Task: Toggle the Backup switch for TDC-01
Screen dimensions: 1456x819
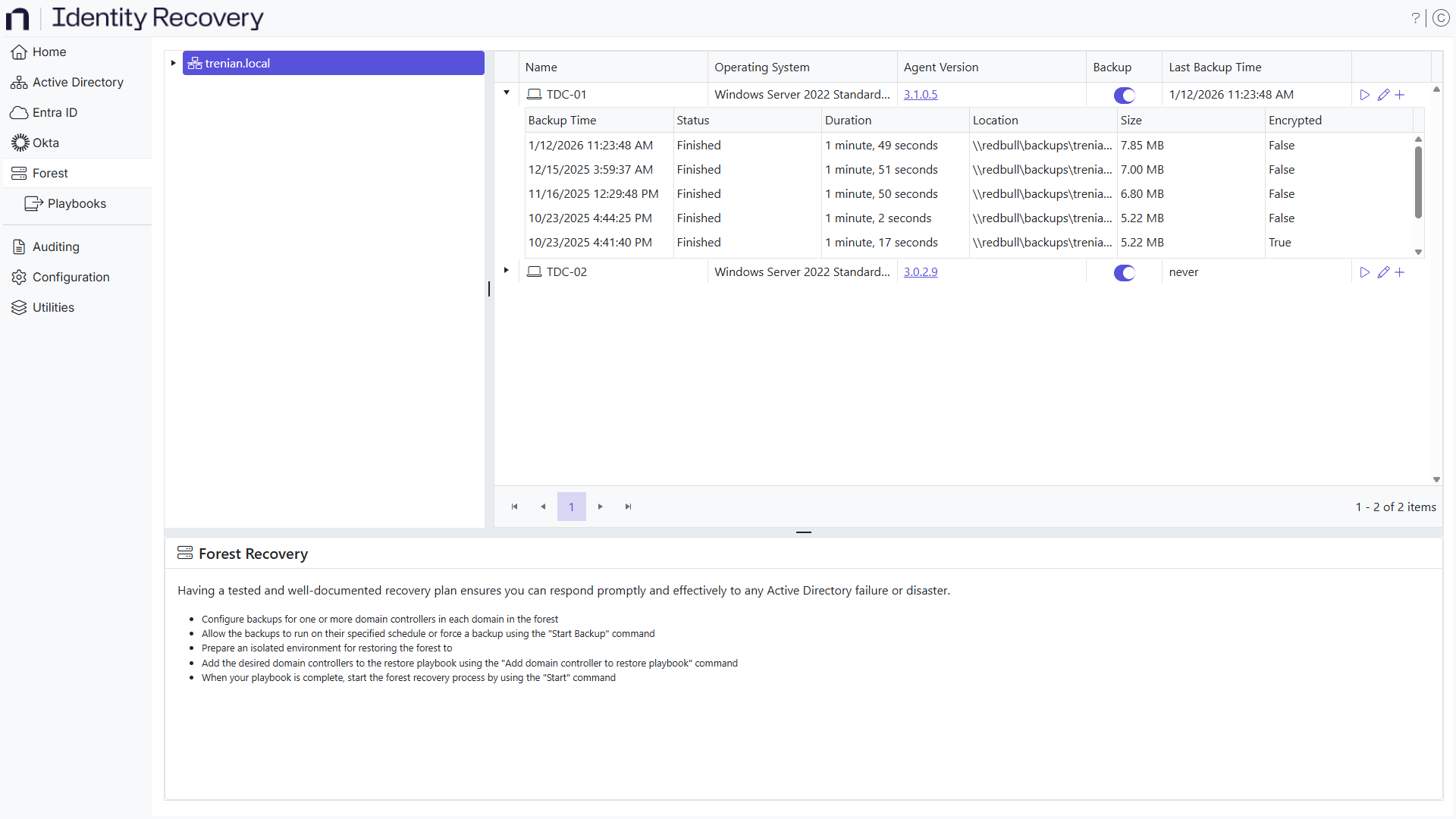Action: click(x=1124, y=96)
